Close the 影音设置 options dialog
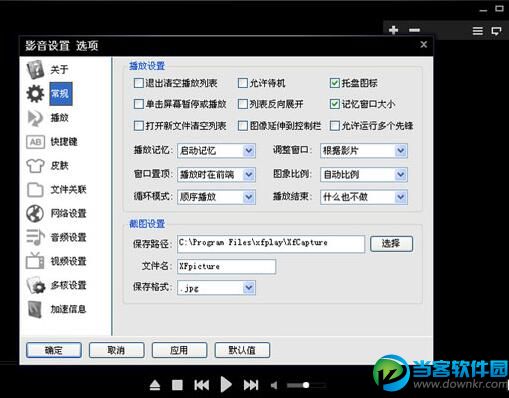 click(424, 44)
